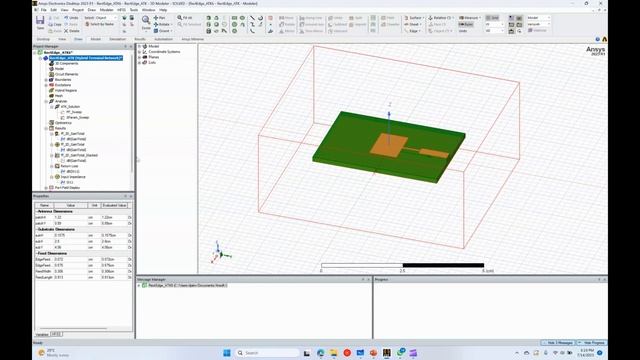Select Hybrid Regions in project tree
Viewport: 640px width, 360px height.
(x=63, y=91)
